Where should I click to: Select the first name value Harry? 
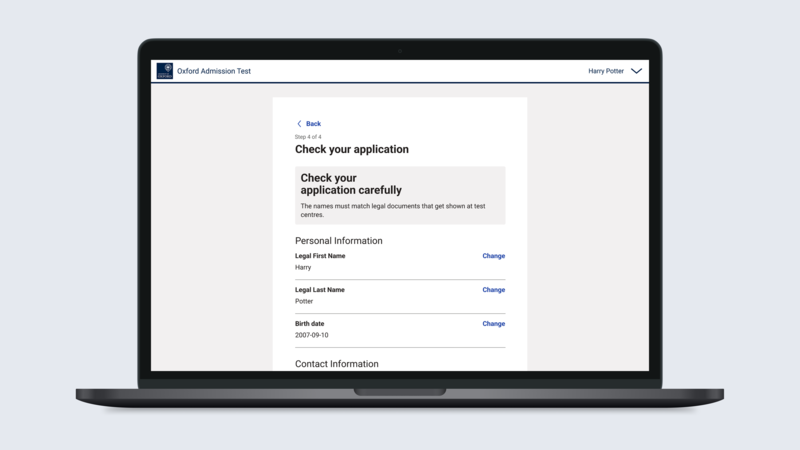[303, 268]
